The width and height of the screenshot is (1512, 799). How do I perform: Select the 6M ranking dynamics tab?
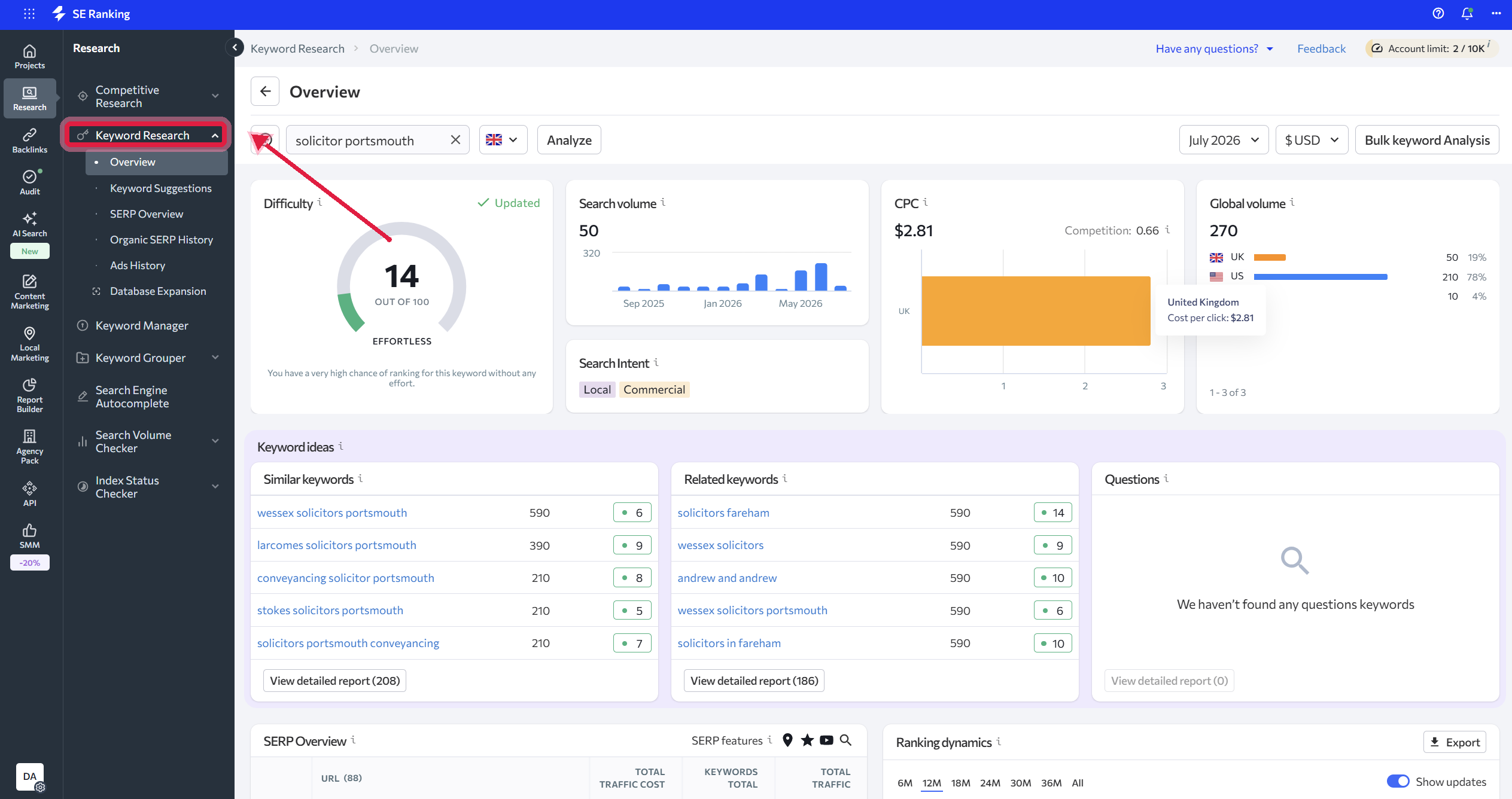[x=905, y=783]
